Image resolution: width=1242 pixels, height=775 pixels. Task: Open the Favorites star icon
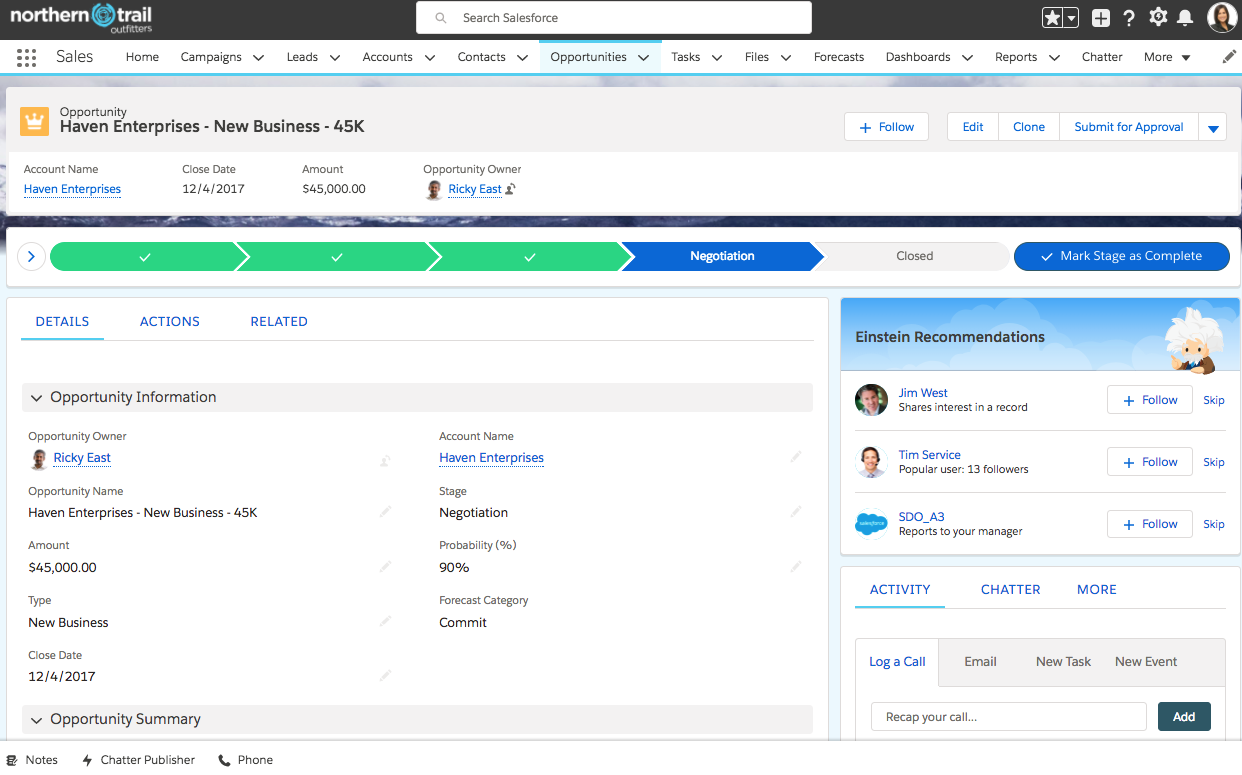click(1052, 17)
